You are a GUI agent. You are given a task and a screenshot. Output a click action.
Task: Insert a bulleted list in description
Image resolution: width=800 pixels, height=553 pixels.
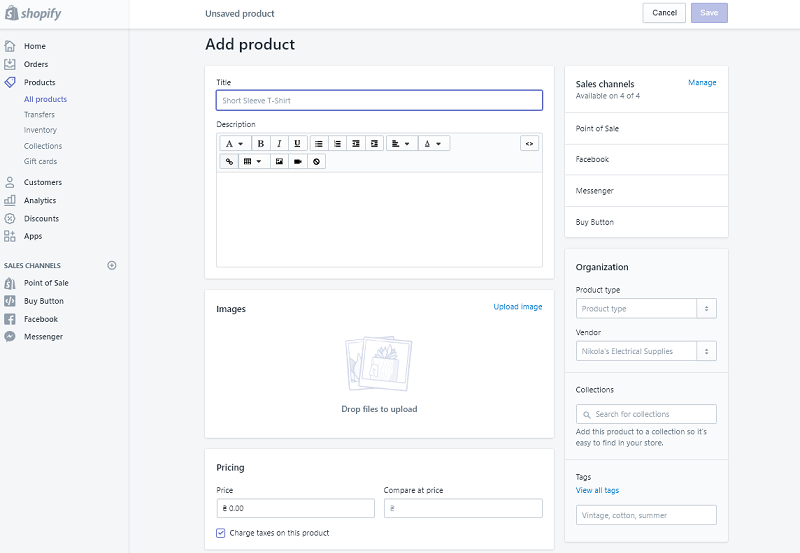tap(319, 144)
